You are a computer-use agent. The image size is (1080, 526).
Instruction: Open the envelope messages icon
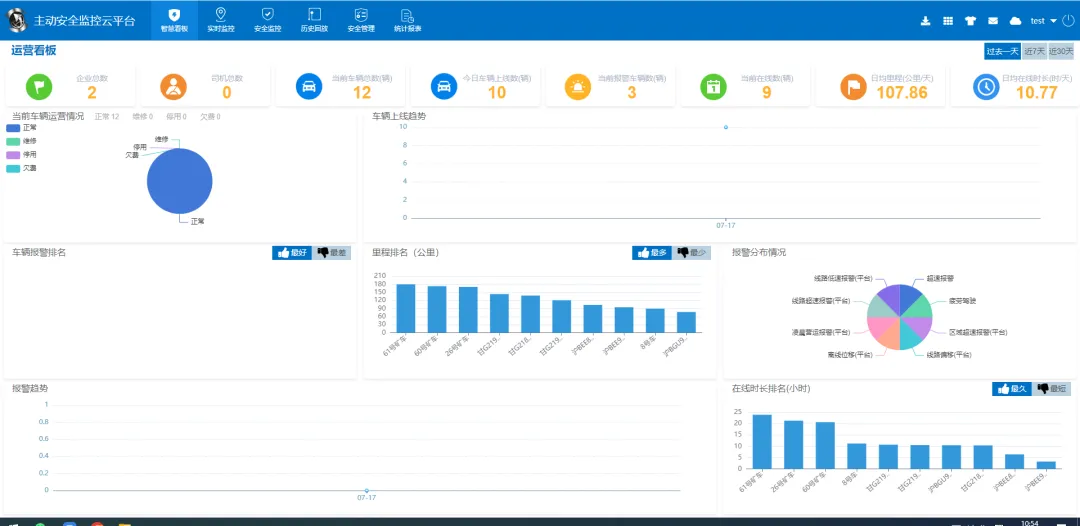coord(993,21)
